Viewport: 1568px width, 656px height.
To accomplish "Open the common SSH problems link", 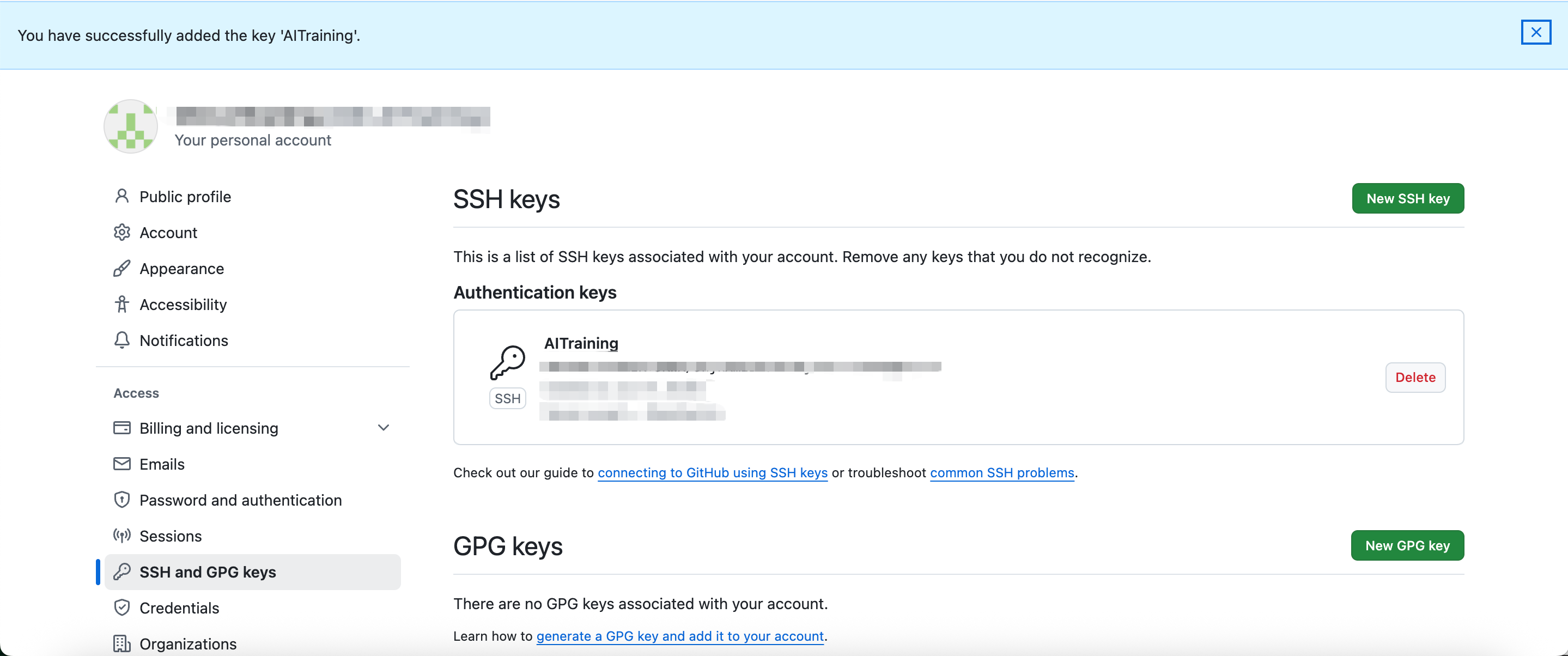I will coord(1002,473).
